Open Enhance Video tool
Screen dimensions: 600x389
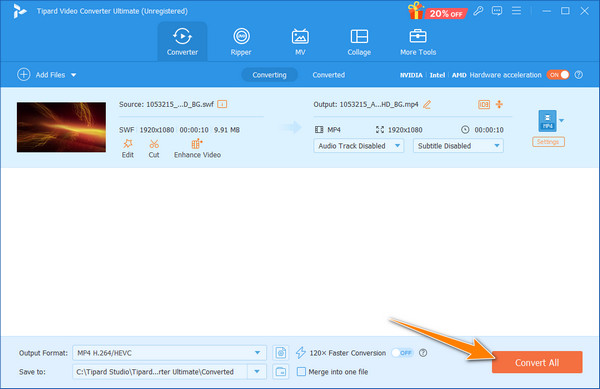pyautogui.click(x=197, y=148)
